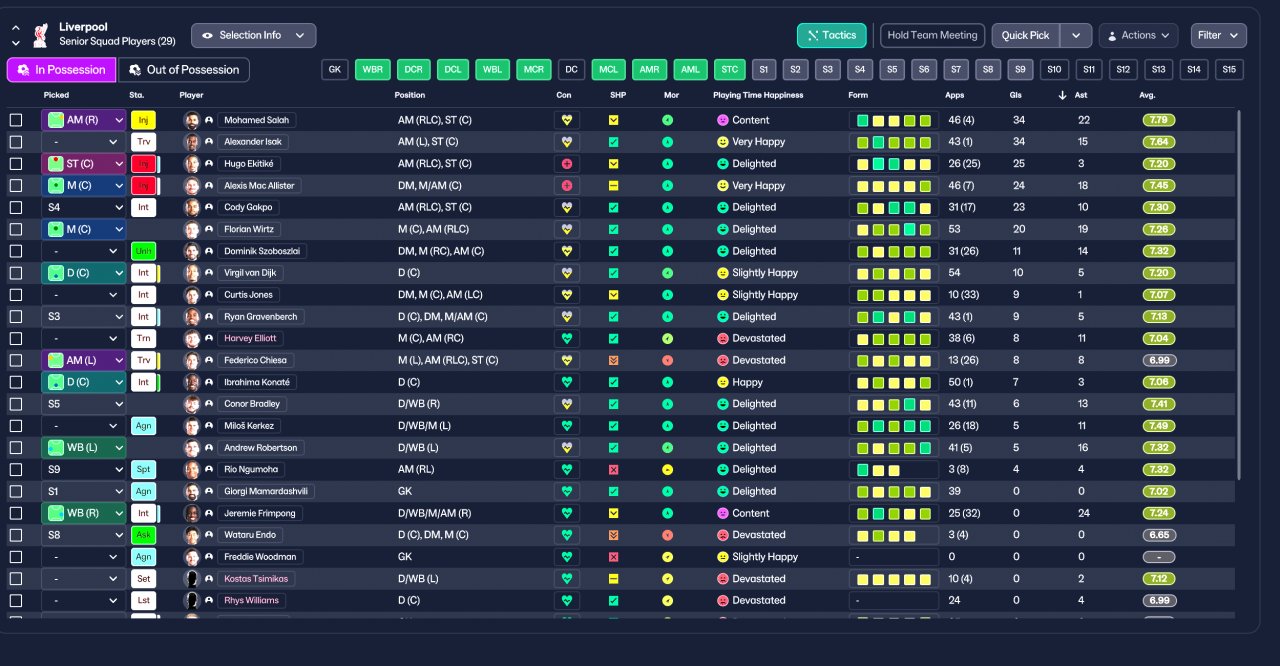Click Rio Ngumoha's red sharpness icon

(x=614, y=469)
